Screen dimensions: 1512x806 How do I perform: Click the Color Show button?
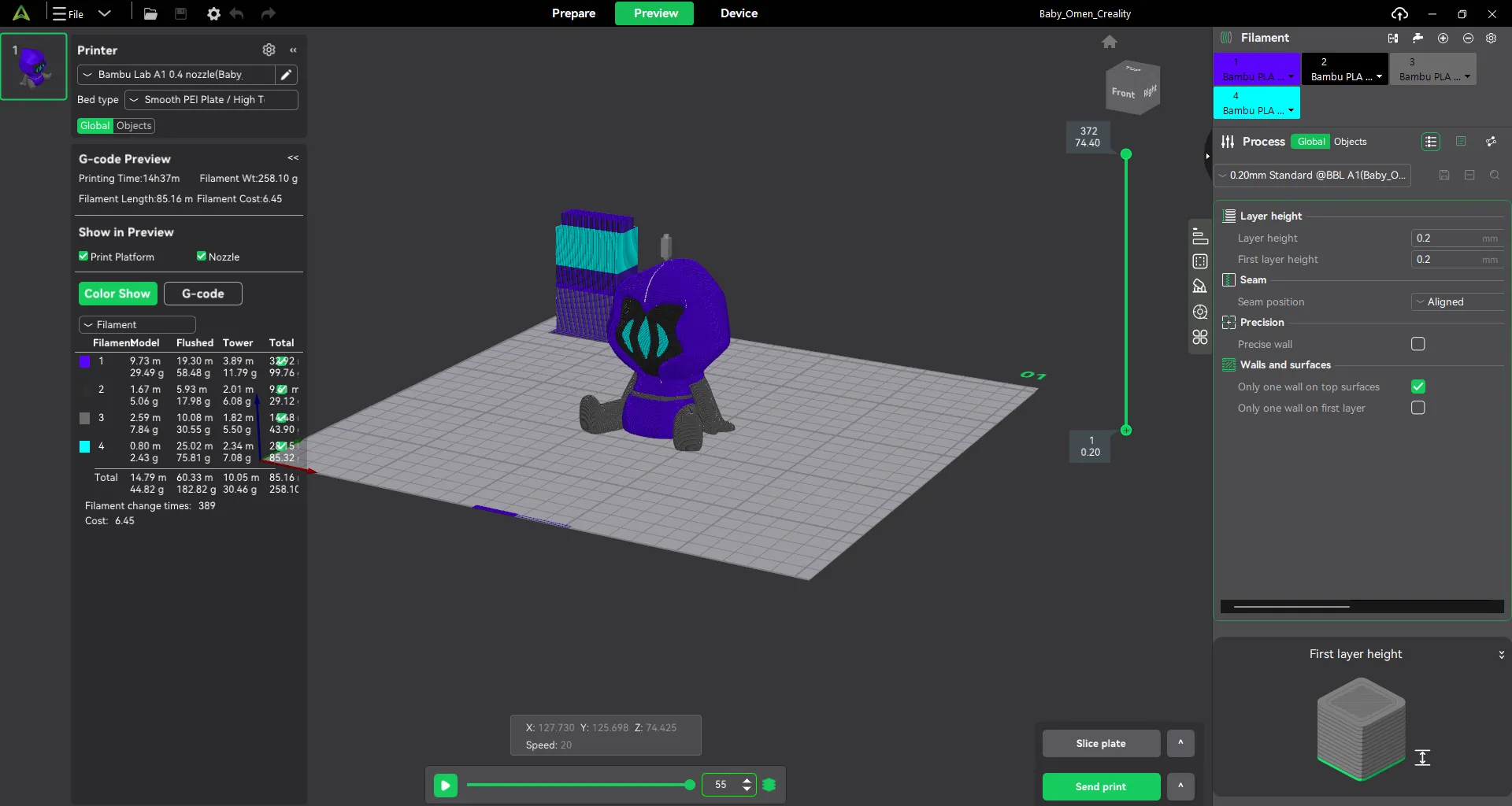coord(117,294)
